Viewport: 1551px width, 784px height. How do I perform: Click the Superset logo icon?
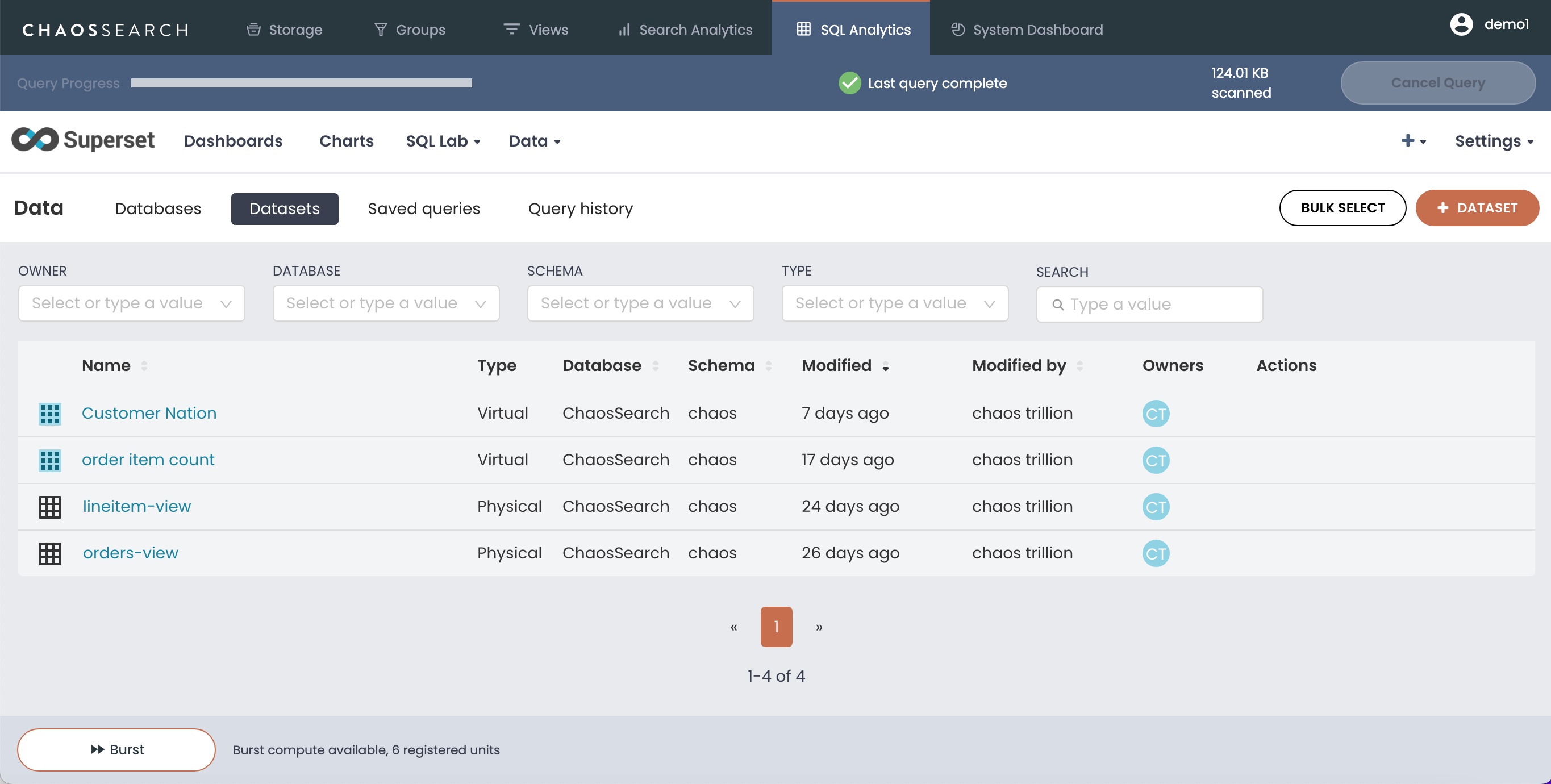[x=35, y=140]
